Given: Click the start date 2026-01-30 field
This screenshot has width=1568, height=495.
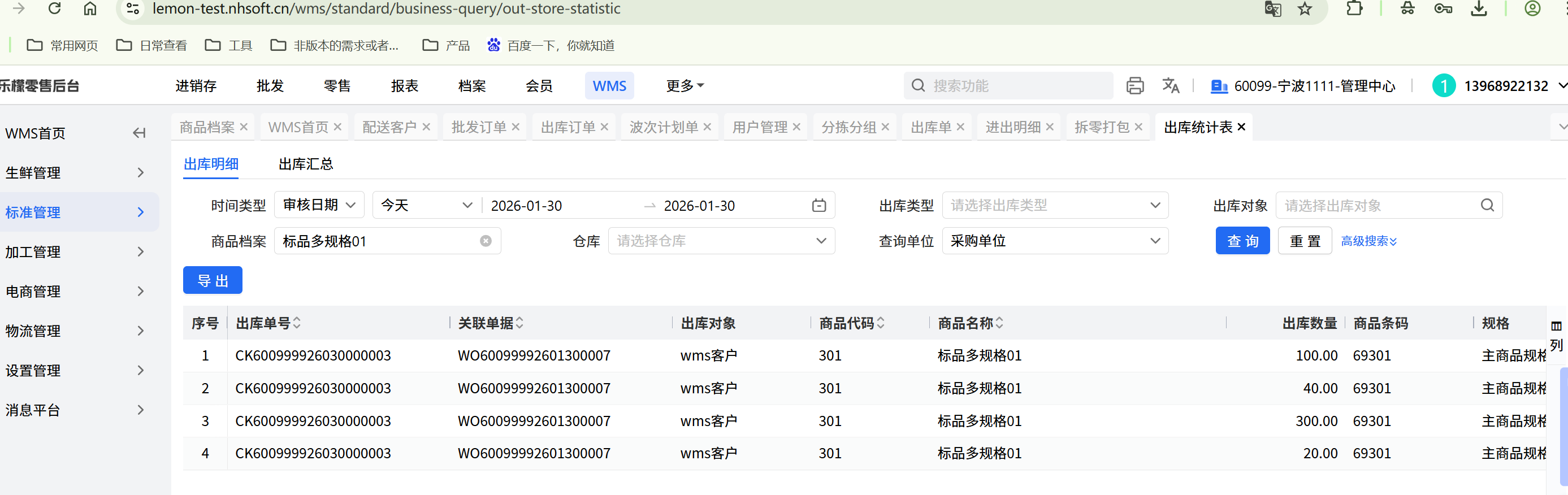Looking at the screenshot, I should tap(526, 206).
